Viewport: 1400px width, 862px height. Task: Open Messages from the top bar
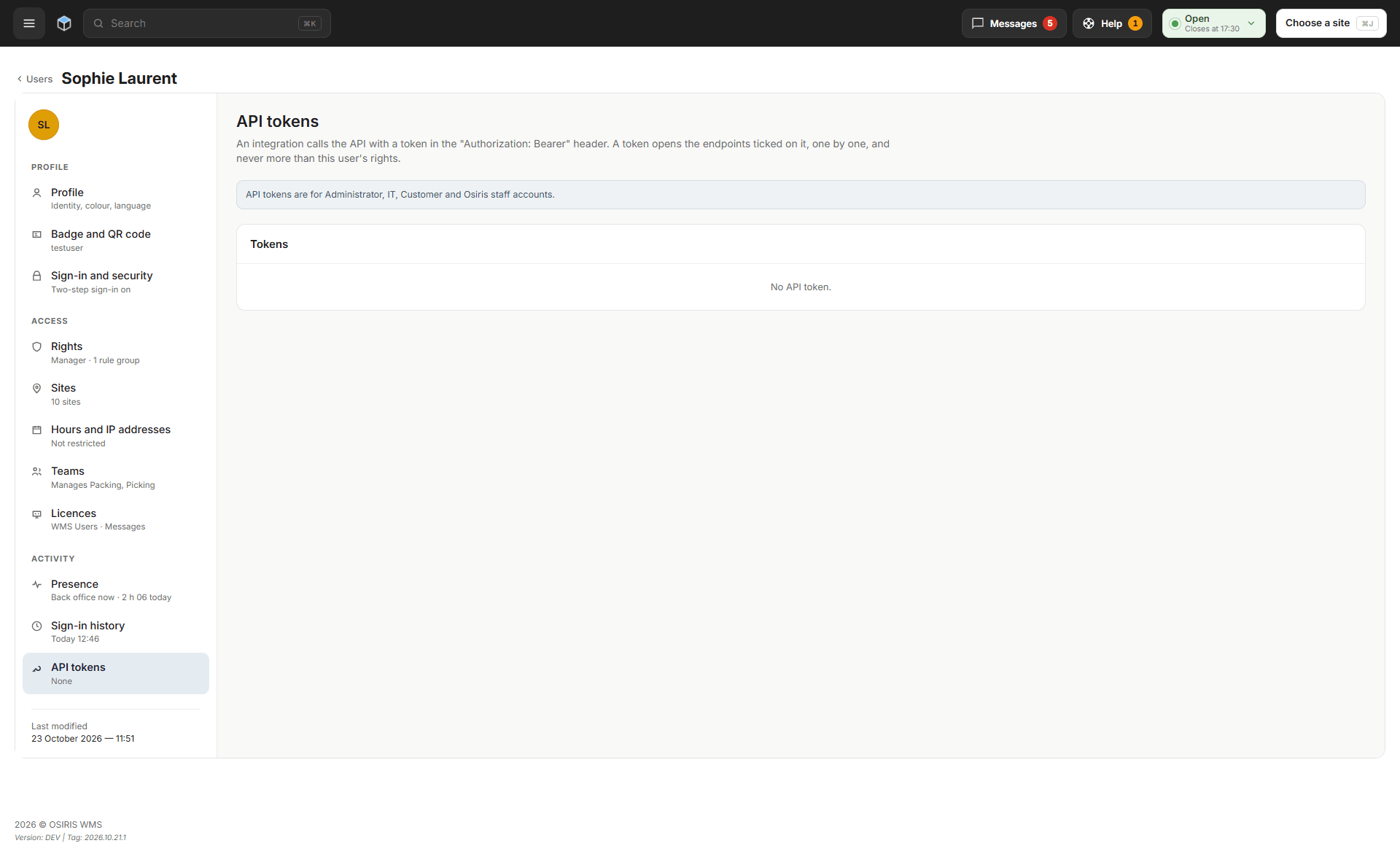pyautogui.click(x=1014, y=23)
